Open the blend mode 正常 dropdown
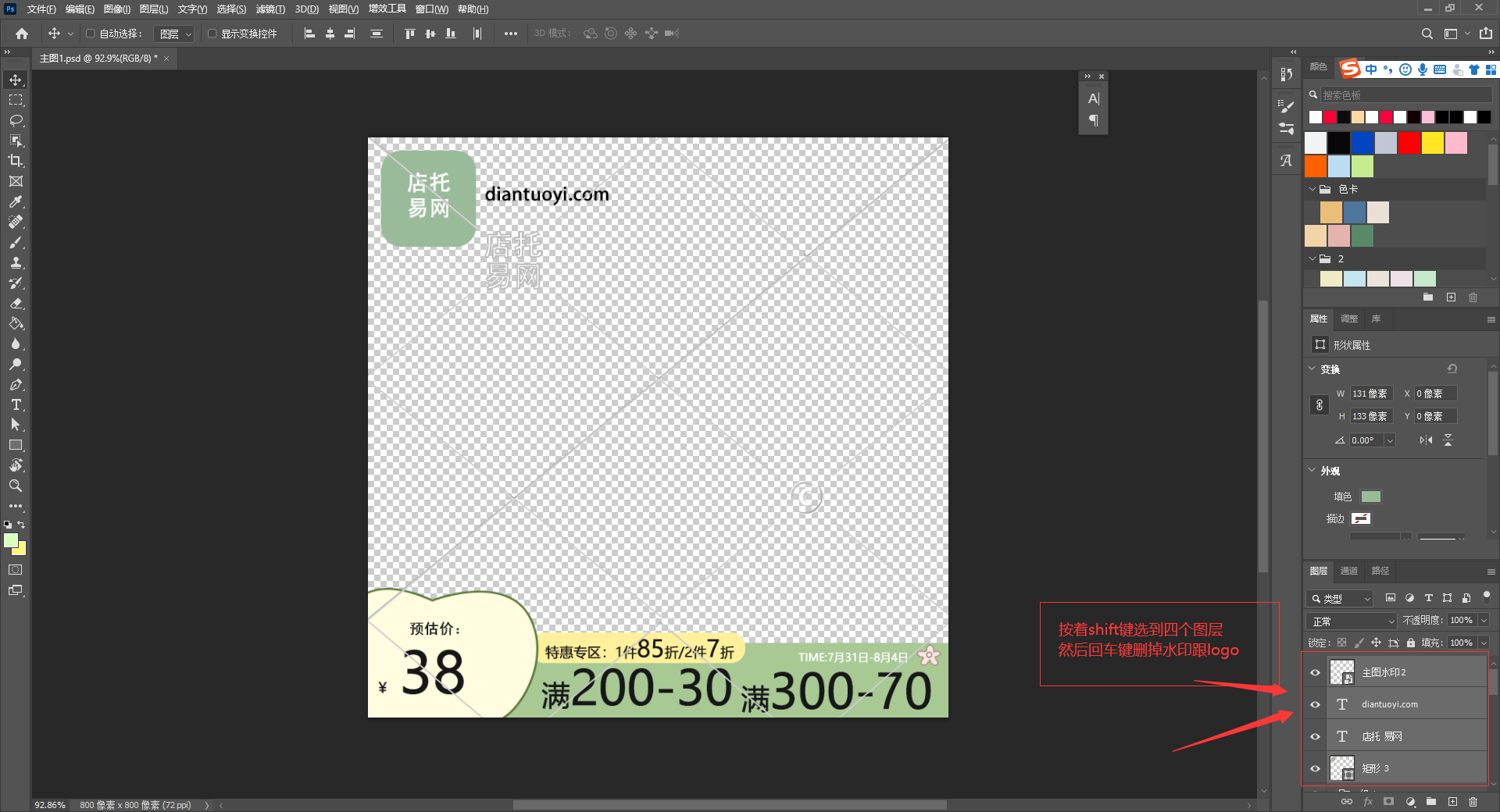The height and width of the screenshot is (812, 1500). point(1351,621)
